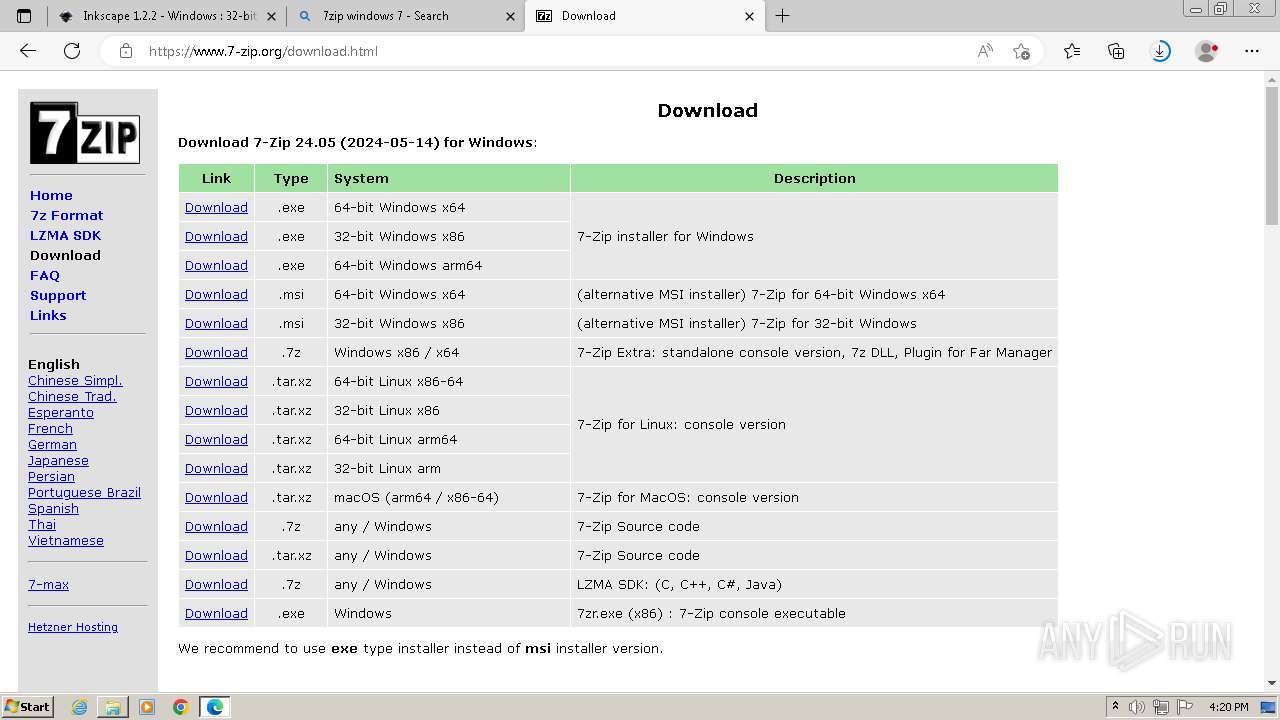Open FAQ page
Viewport: 1280px width, 720px height.
pyautogui.click(x=45, y=275)
